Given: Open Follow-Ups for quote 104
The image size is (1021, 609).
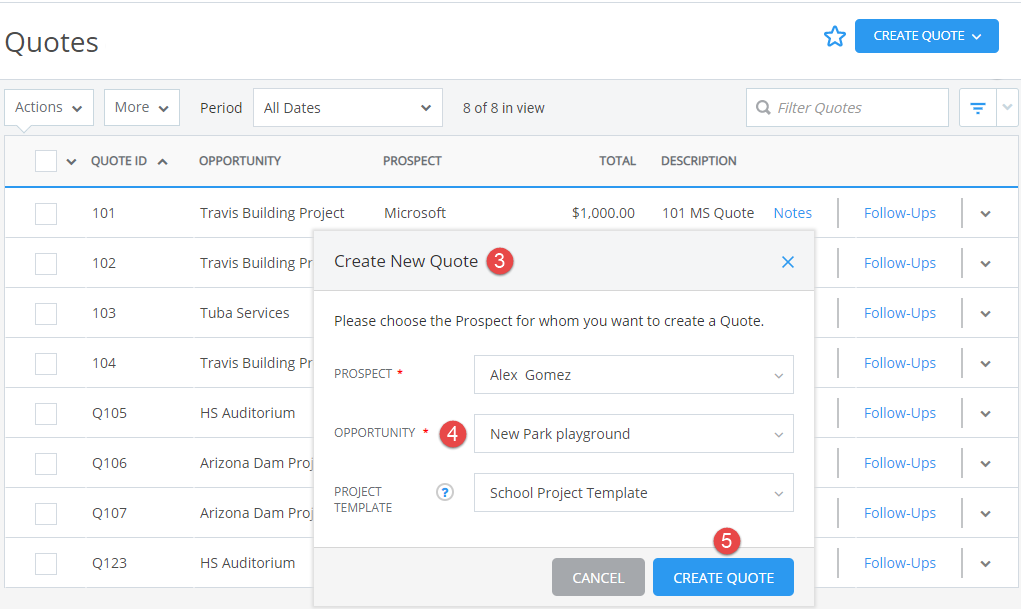Looking at the screenshot, I should point(900,363).
